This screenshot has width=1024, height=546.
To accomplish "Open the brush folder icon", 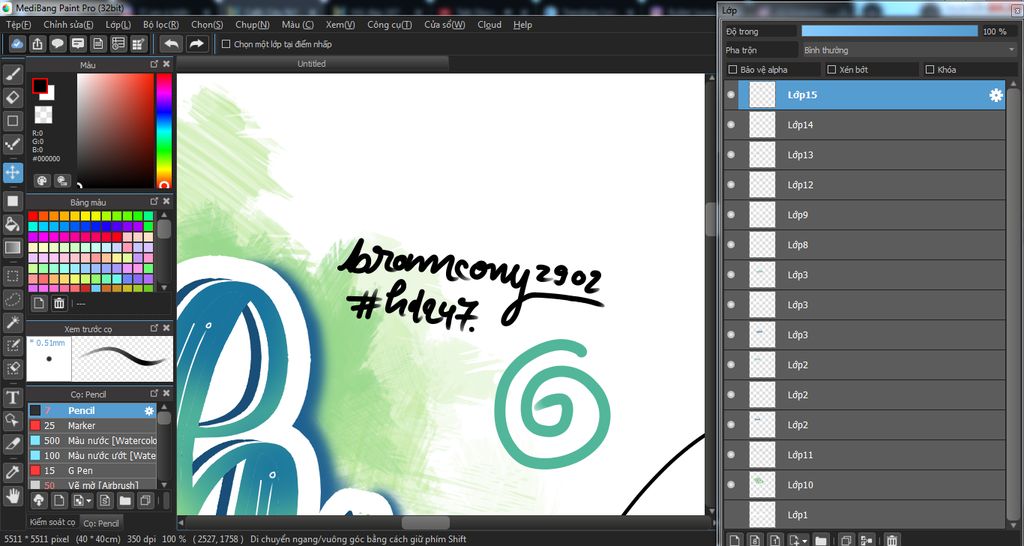I will tap(125, 501).
